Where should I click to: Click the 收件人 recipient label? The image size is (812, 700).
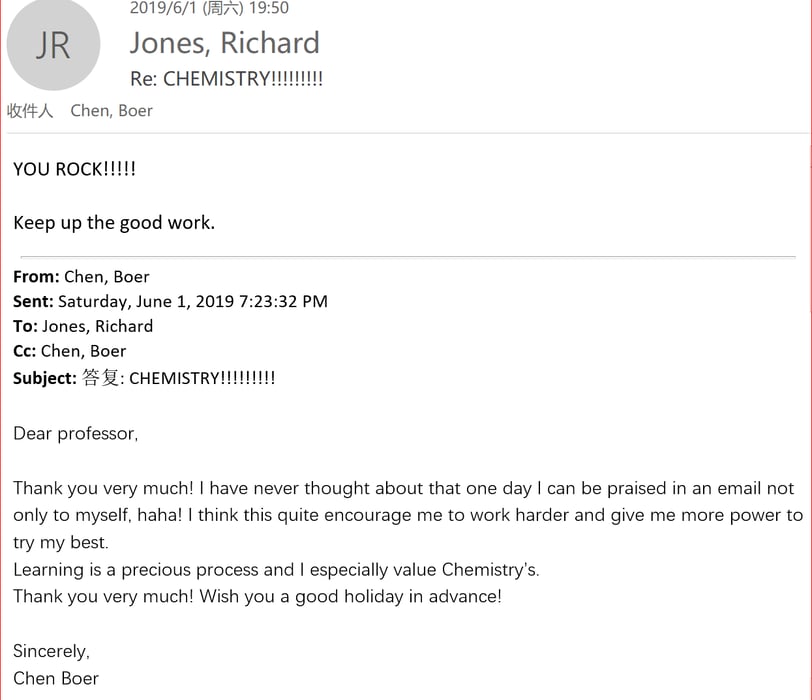point(30,111)
